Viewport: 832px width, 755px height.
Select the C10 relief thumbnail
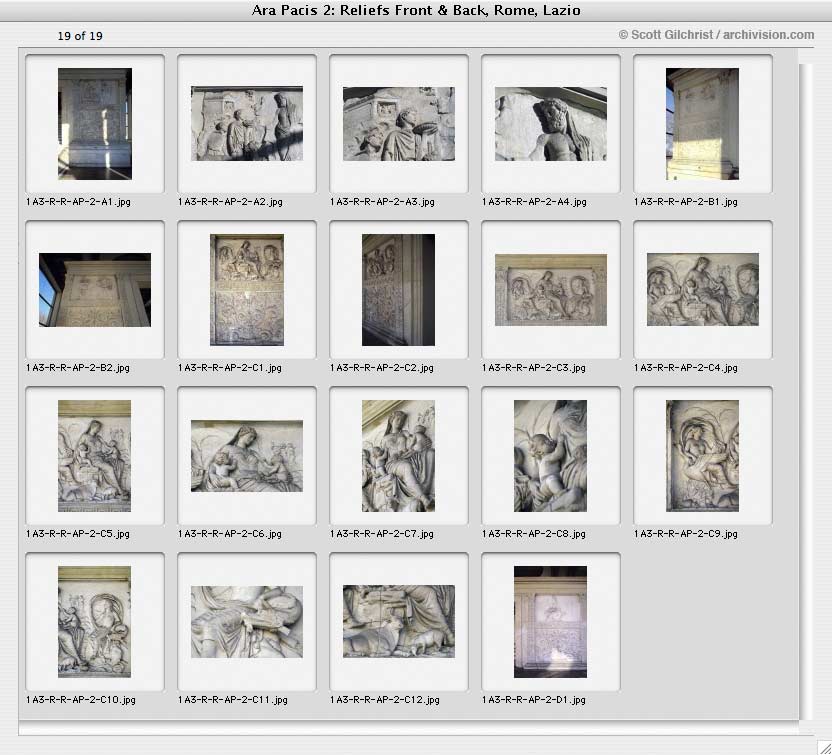tap(94, 622)
